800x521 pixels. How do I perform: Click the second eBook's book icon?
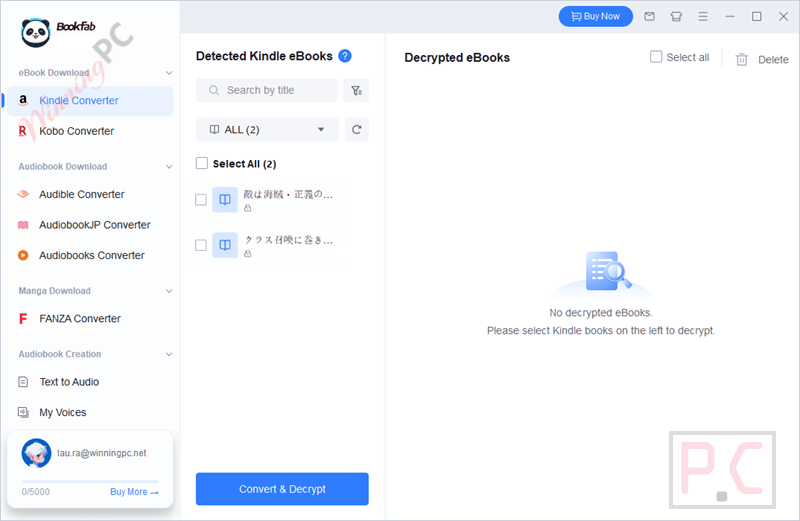(x=225, y=245)
